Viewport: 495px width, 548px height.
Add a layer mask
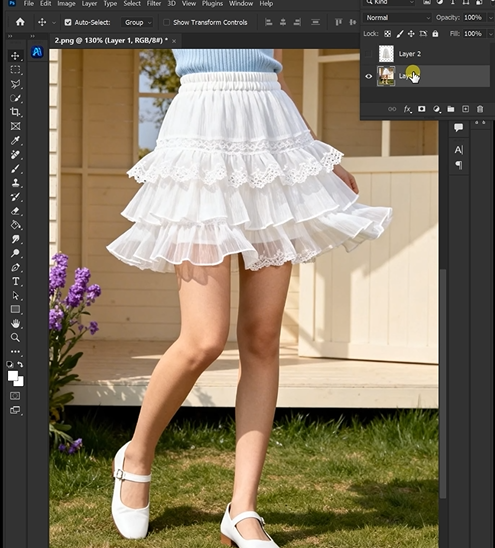pos(422,109)
